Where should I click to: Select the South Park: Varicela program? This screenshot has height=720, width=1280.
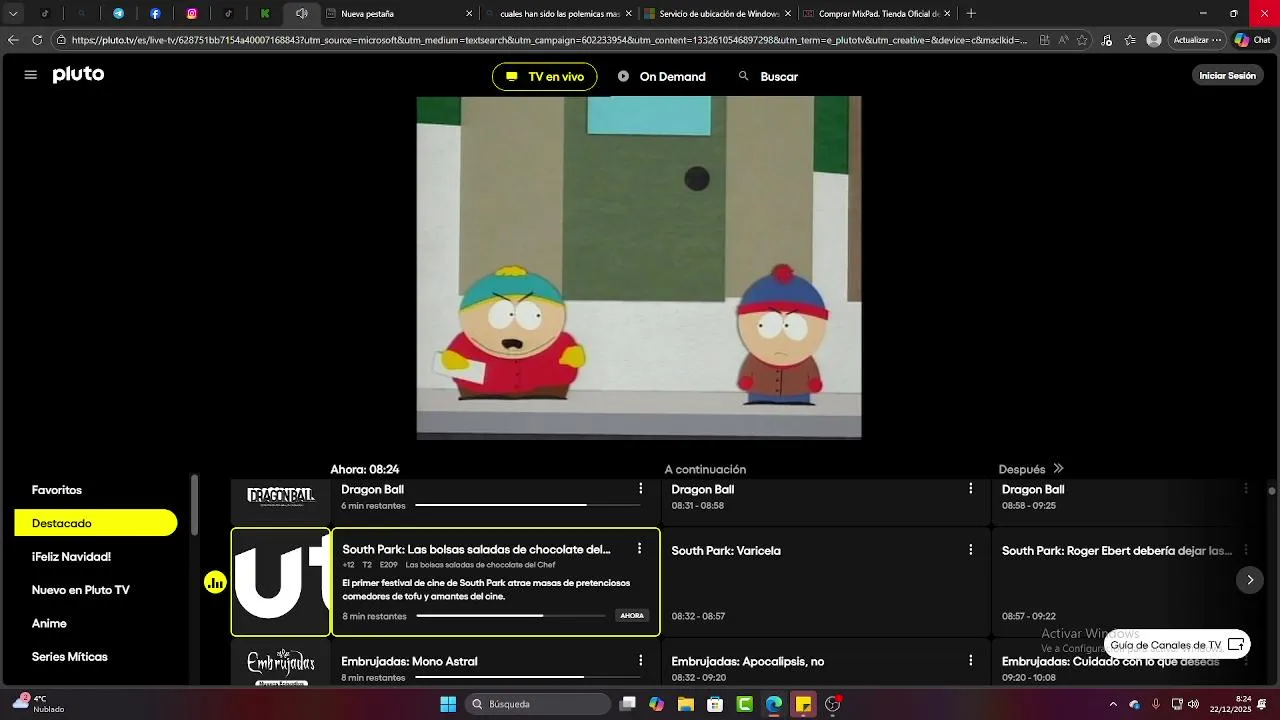tap(825, 582)
